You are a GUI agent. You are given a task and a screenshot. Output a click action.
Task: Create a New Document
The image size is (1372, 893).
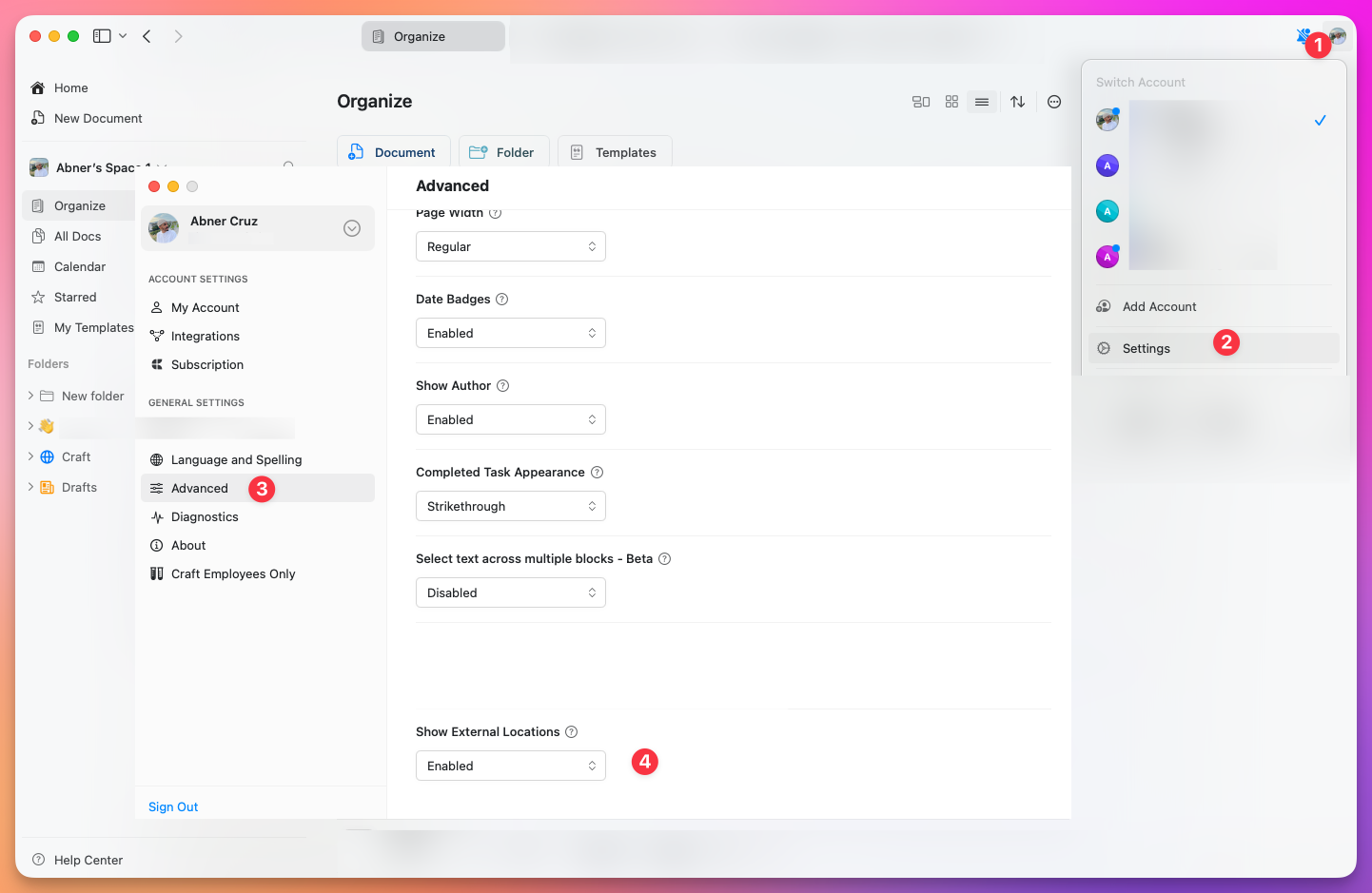[x=95, y=118]
